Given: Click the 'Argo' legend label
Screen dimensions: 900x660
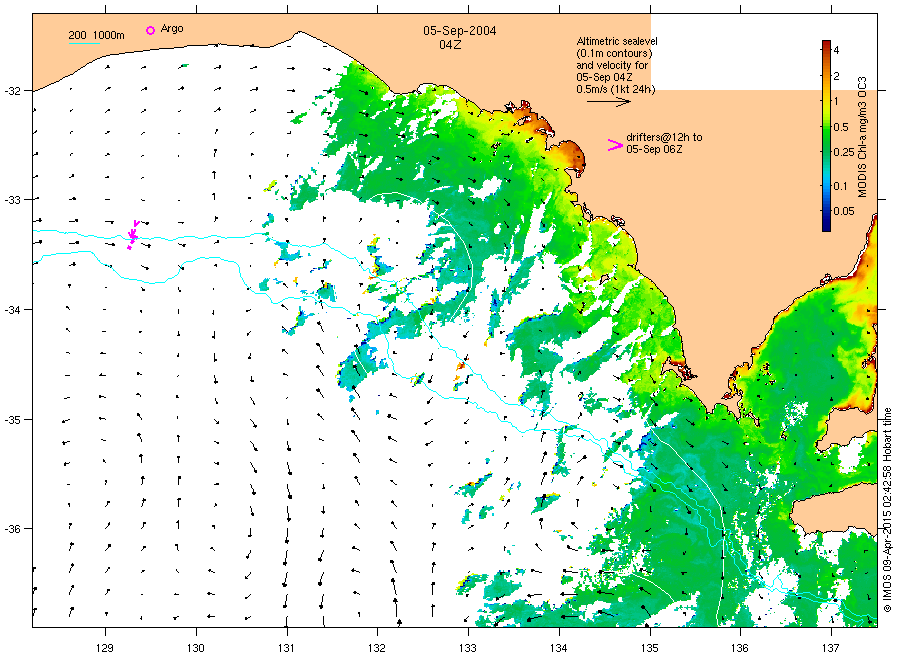Looking at the screenshot, I should coord(172,29).
